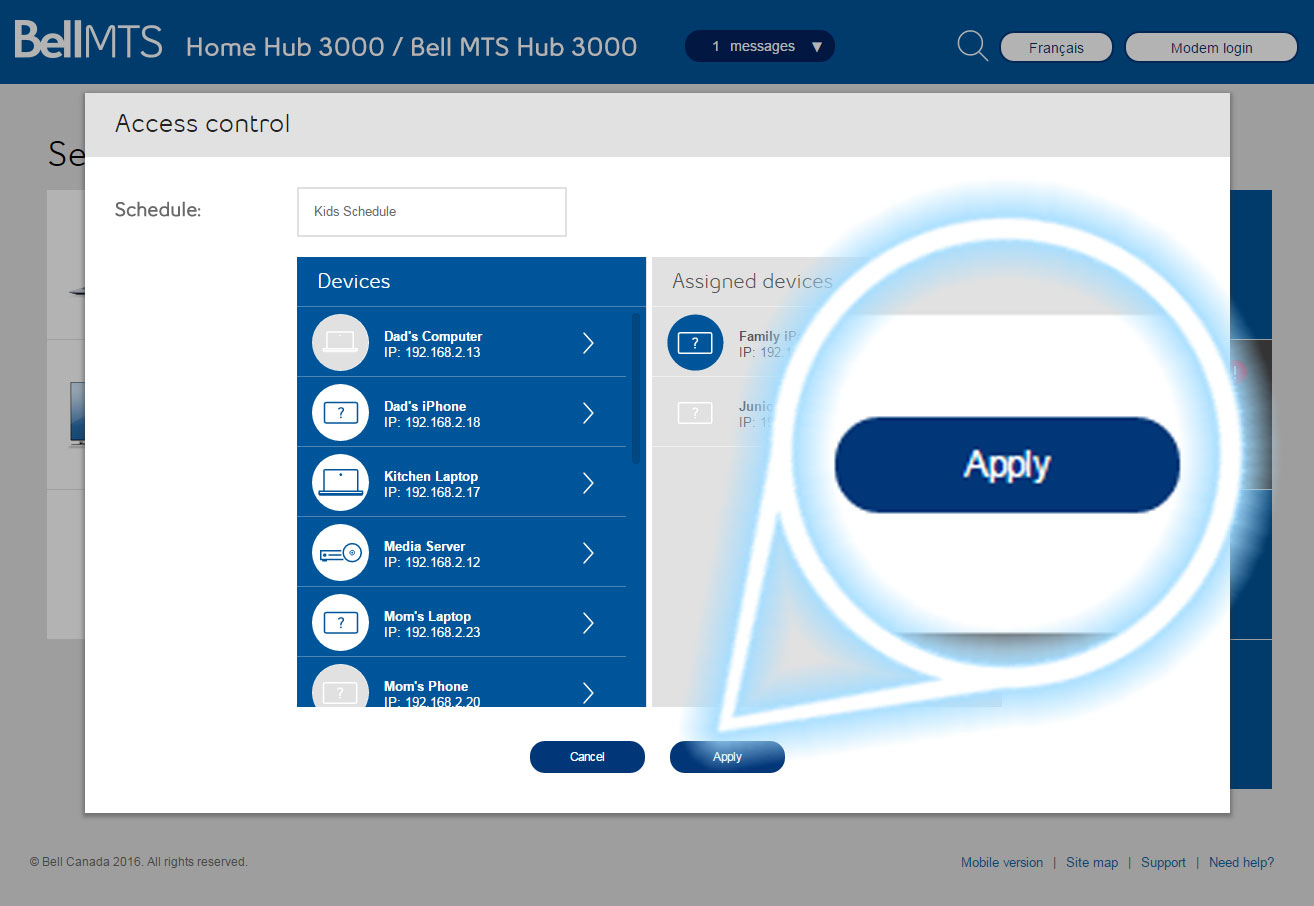Assign Mom's Phone using its chevron
The width and height of the screenshot is (1314, 906).
(x=588, y=692)
